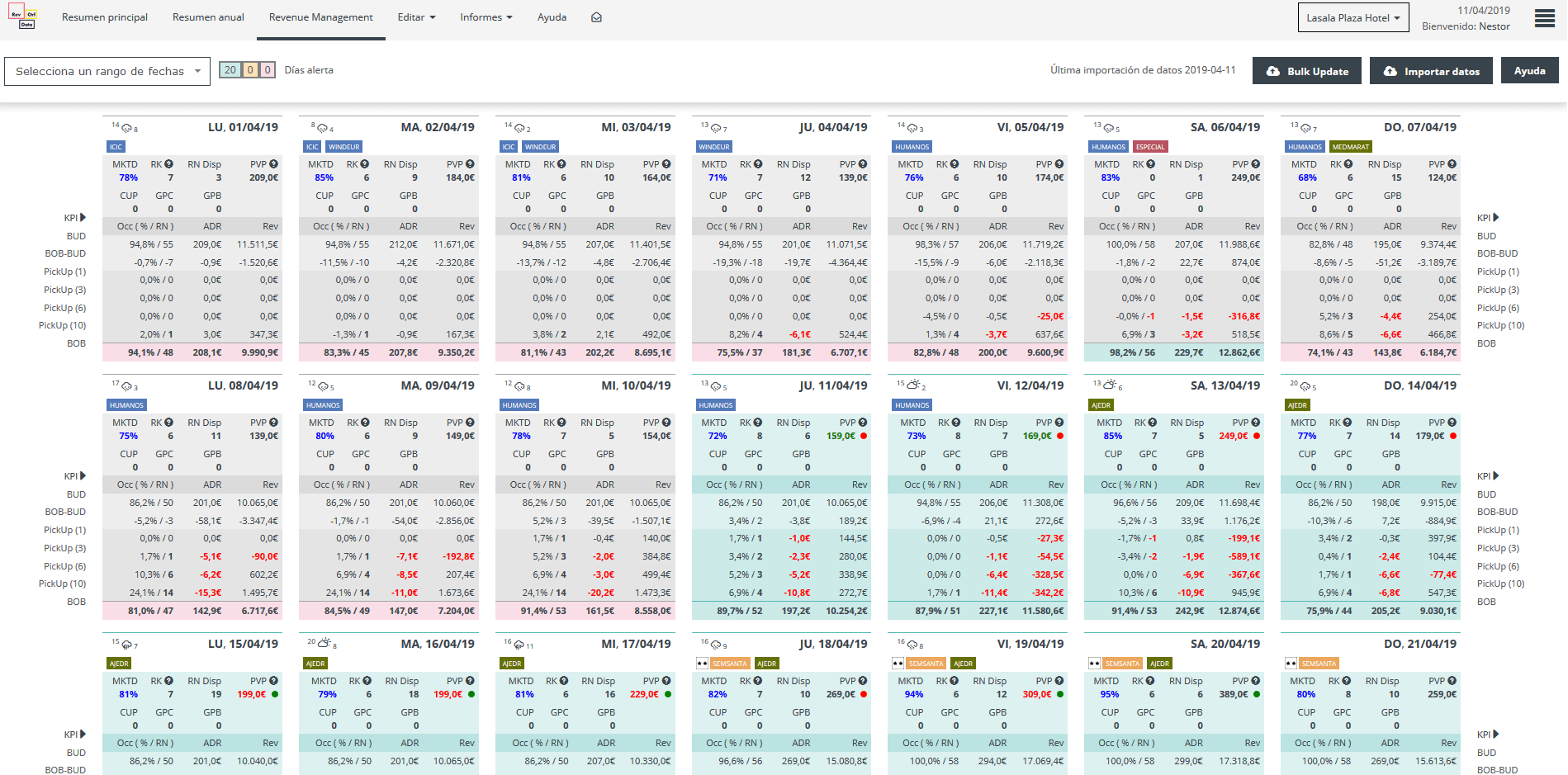Screen dimensions: 1568x775
Task: Click PVP help icon on DO 07/04/19 card
Action: (1452, 164)
